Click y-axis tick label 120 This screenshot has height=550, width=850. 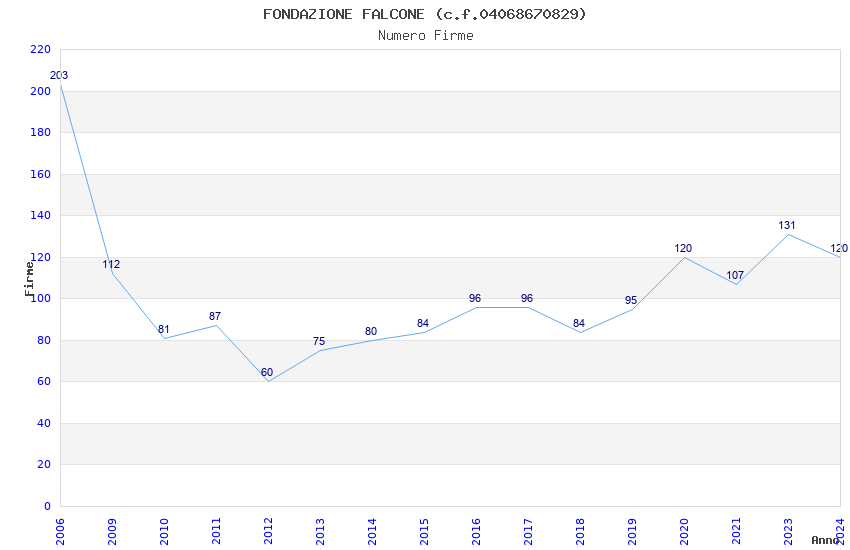tap(40, 257)
